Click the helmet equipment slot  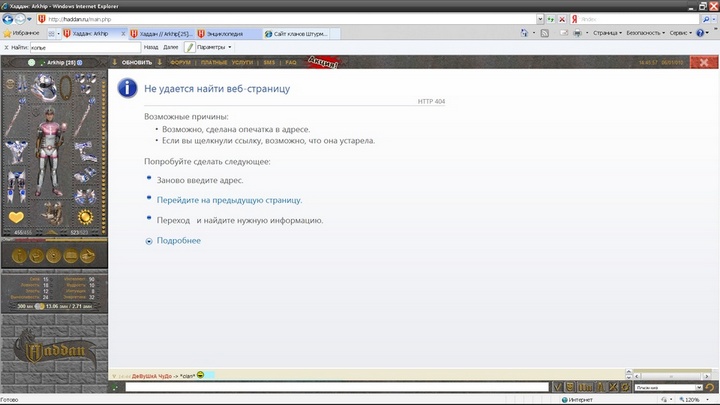tap(45, 87)
